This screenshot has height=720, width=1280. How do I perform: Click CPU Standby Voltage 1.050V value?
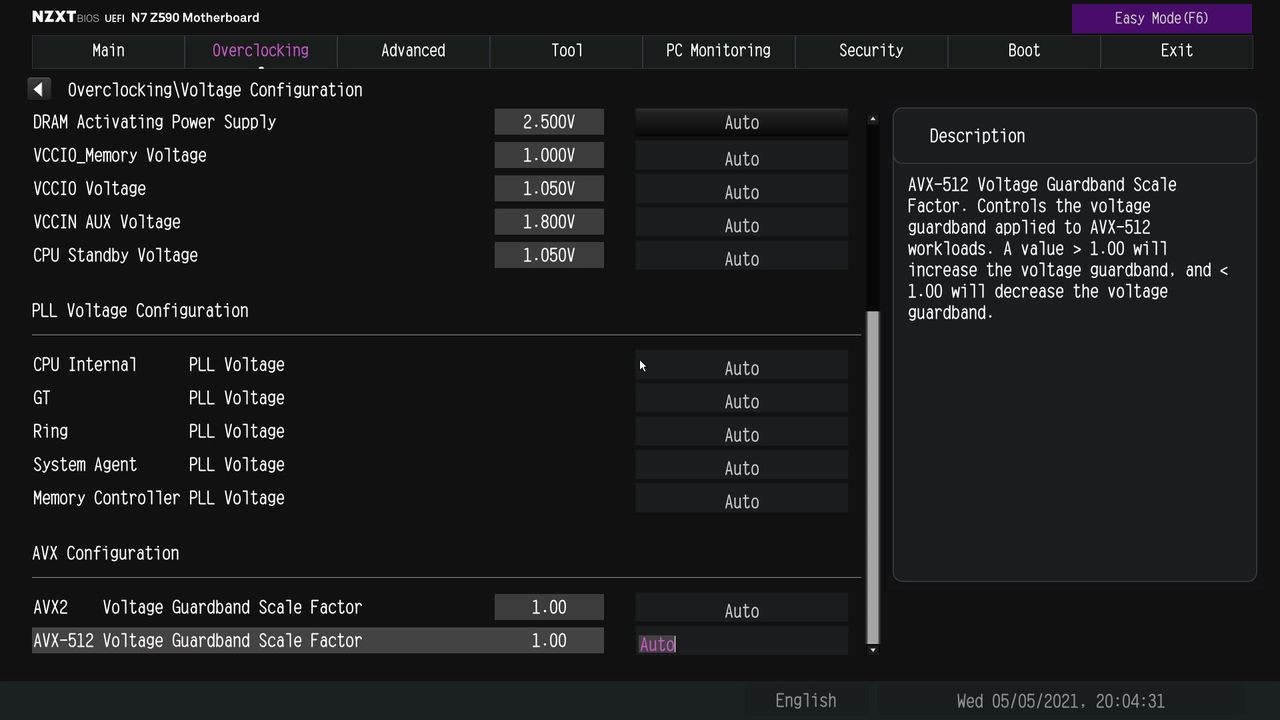[x=549, y=255]
